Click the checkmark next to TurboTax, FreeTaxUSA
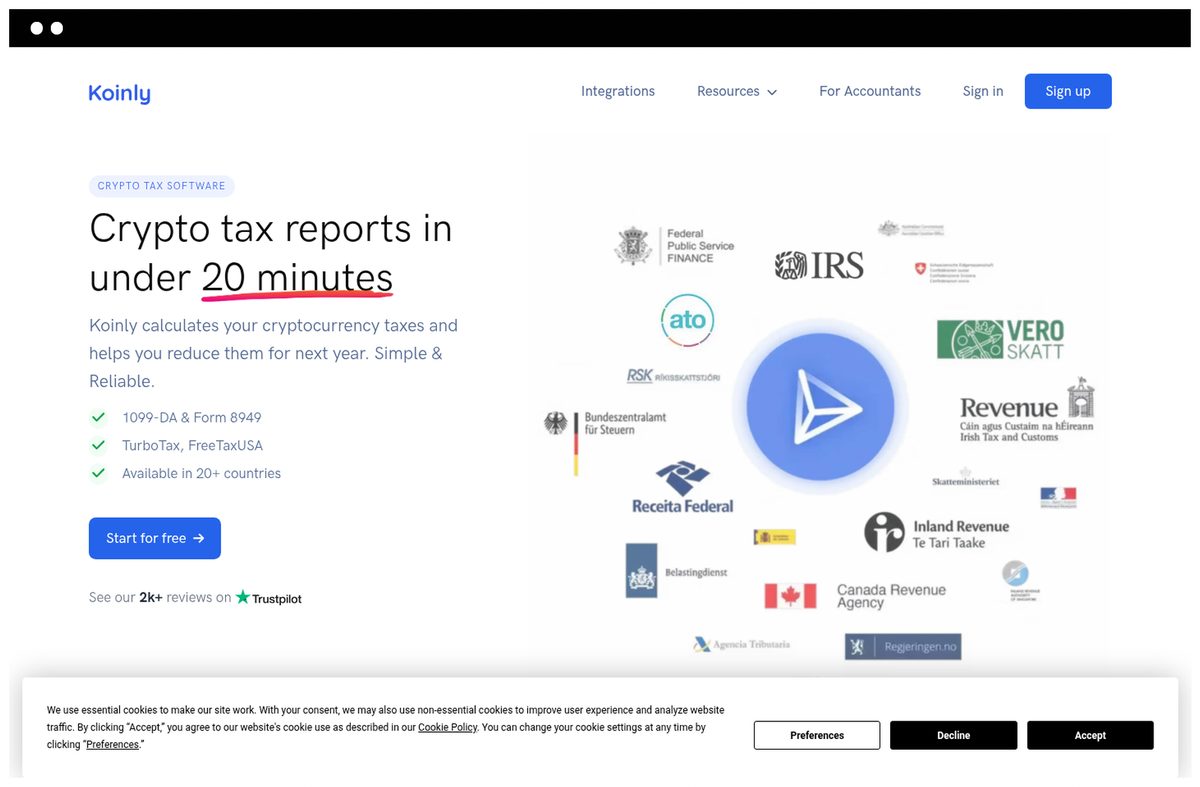1200x787 pixels. [x=98, y=445]
